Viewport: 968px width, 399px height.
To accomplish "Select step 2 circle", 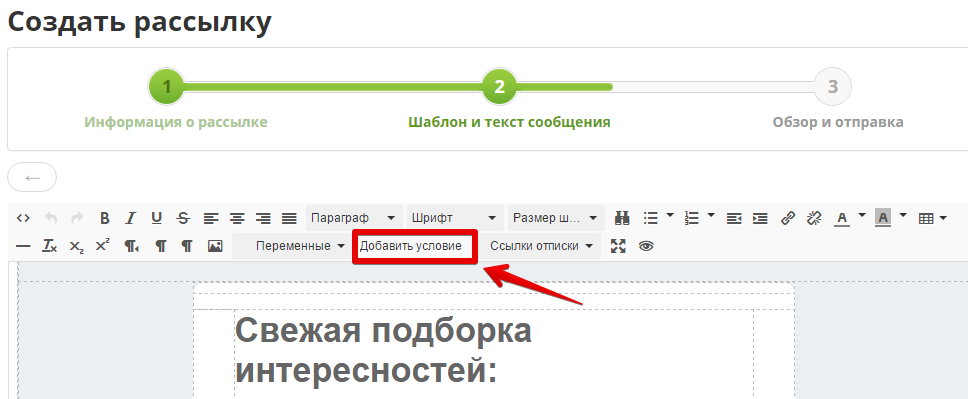I will pyautogui.click(x=499, y=86).
